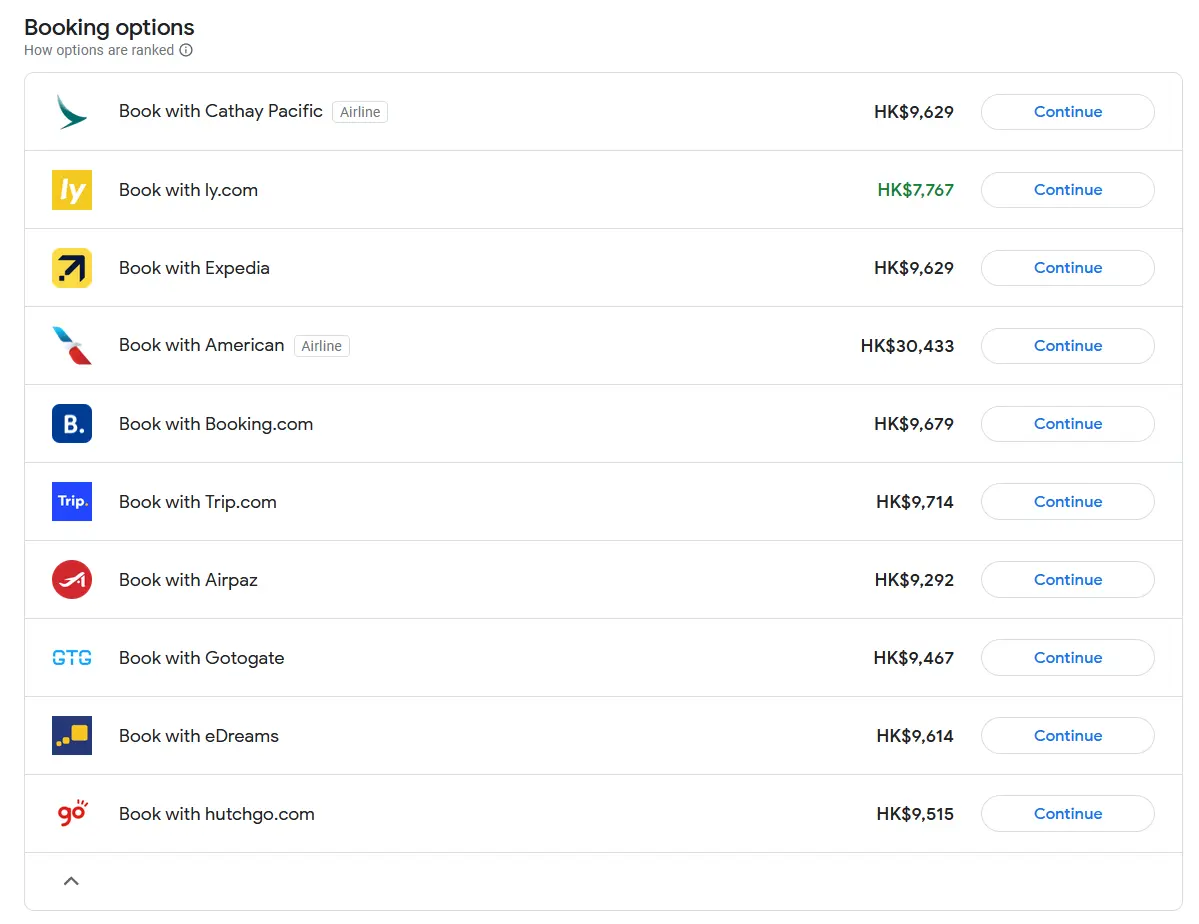The width and height of the screenshot is (1199, 924).
Task: Click the Airline badge next to Cathay Pacific
Action: (360, 112)
